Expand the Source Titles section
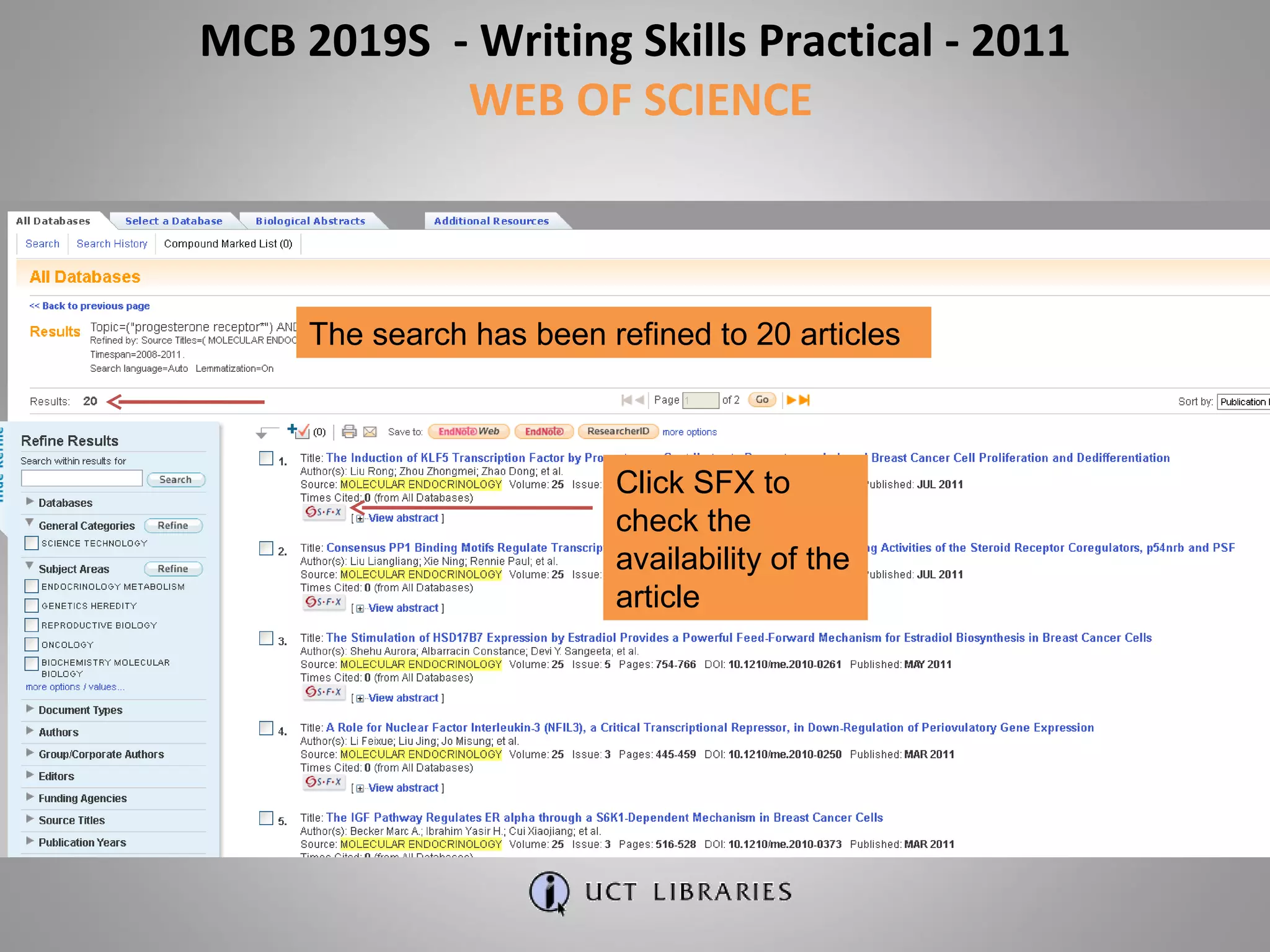This screenshot has width=1270, height=952. point(30,819)
